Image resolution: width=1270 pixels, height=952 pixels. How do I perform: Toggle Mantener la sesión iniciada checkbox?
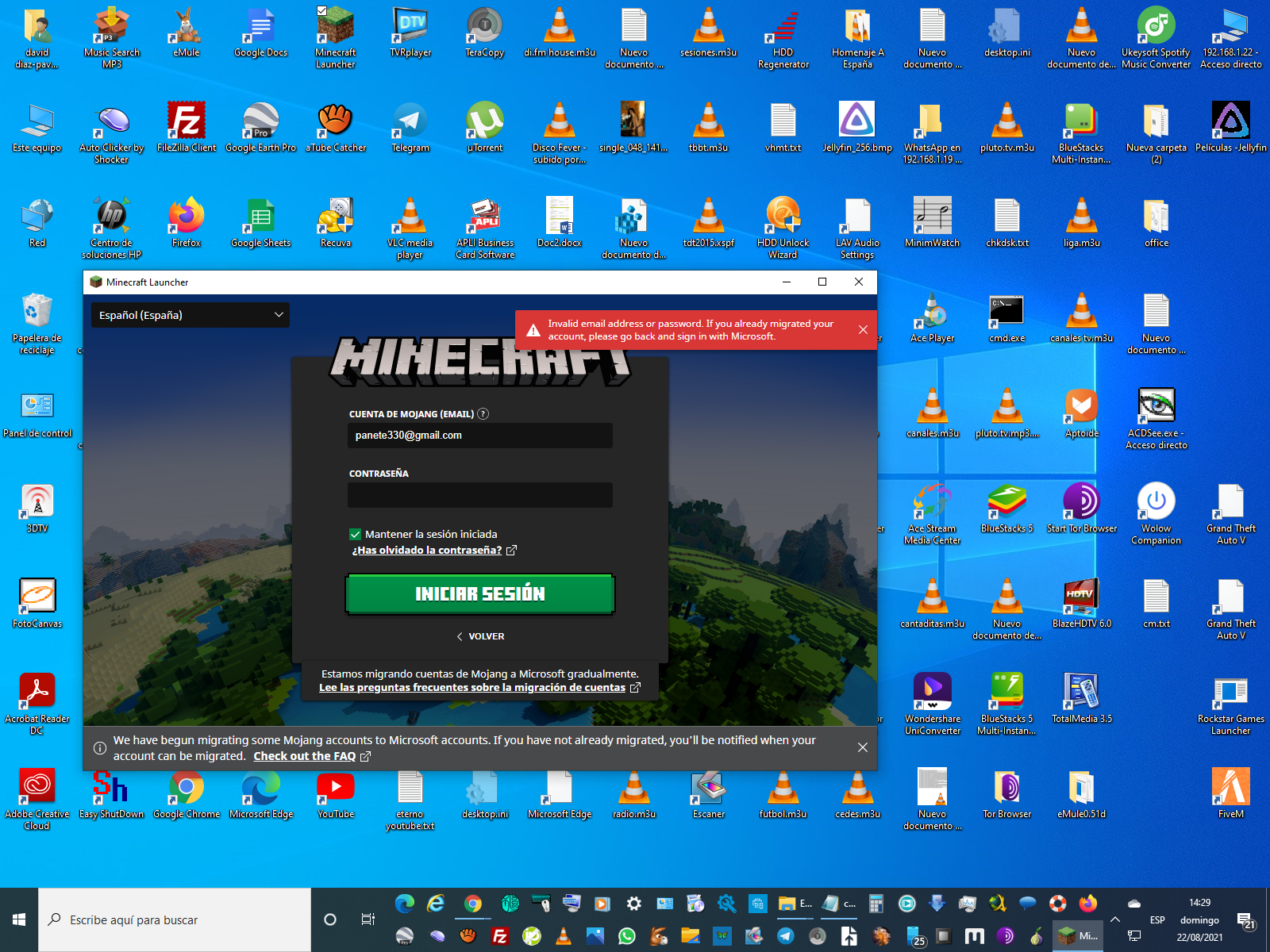[356, 535]
